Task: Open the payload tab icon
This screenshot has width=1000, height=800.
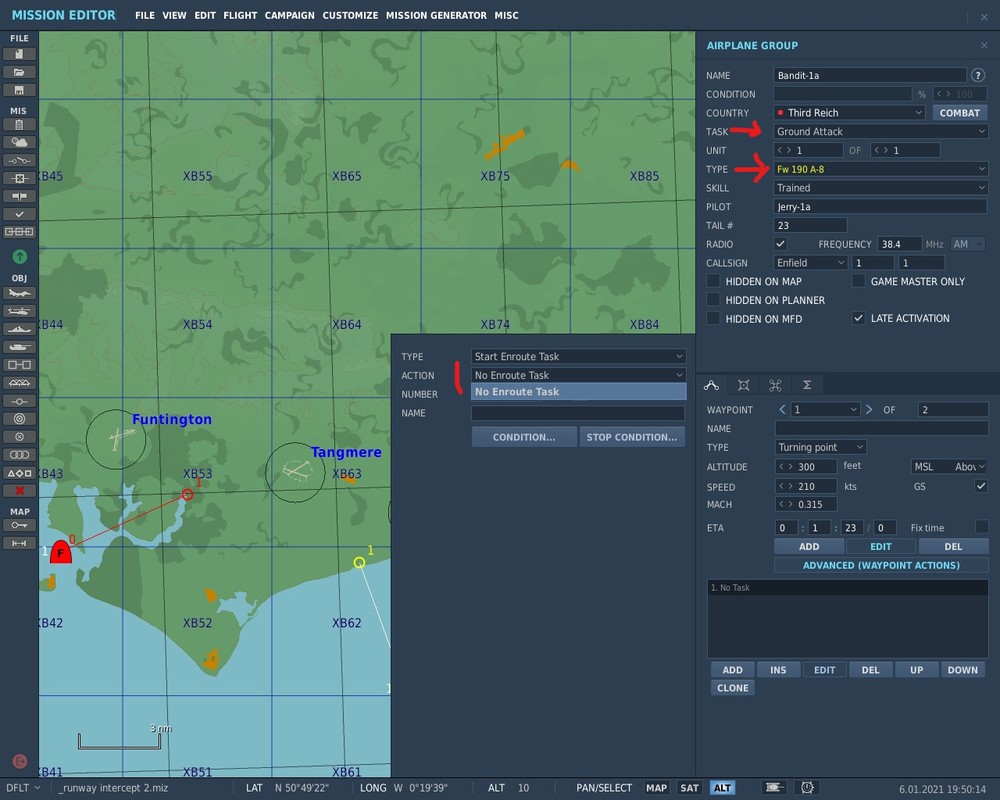Action: point(743,385)
